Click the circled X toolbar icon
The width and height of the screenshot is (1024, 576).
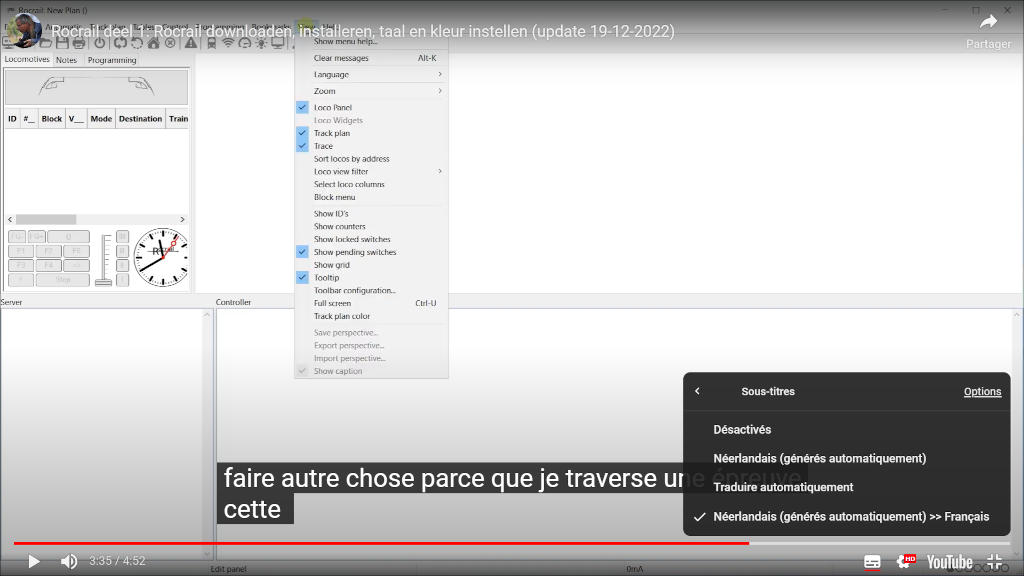click(170, 43)
